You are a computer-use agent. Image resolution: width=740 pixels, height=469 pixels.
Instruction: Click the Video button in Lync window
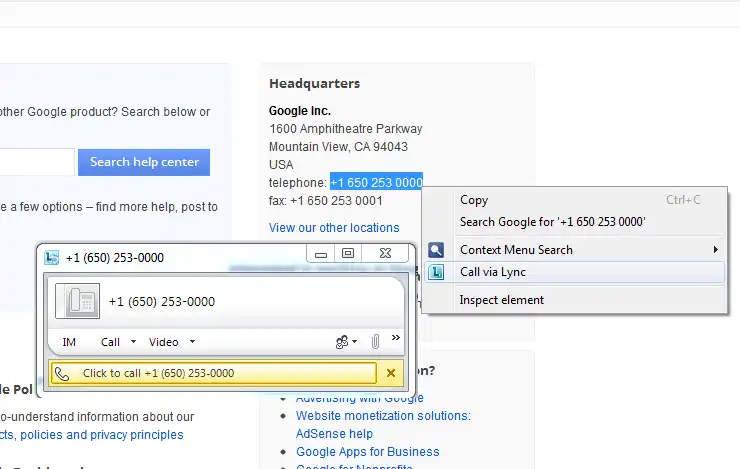click(164, 342)
